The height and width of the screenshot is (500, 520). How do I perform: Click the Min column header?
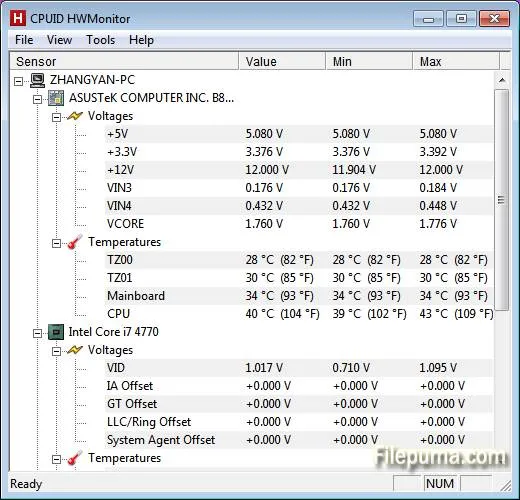tap(369, 61)
